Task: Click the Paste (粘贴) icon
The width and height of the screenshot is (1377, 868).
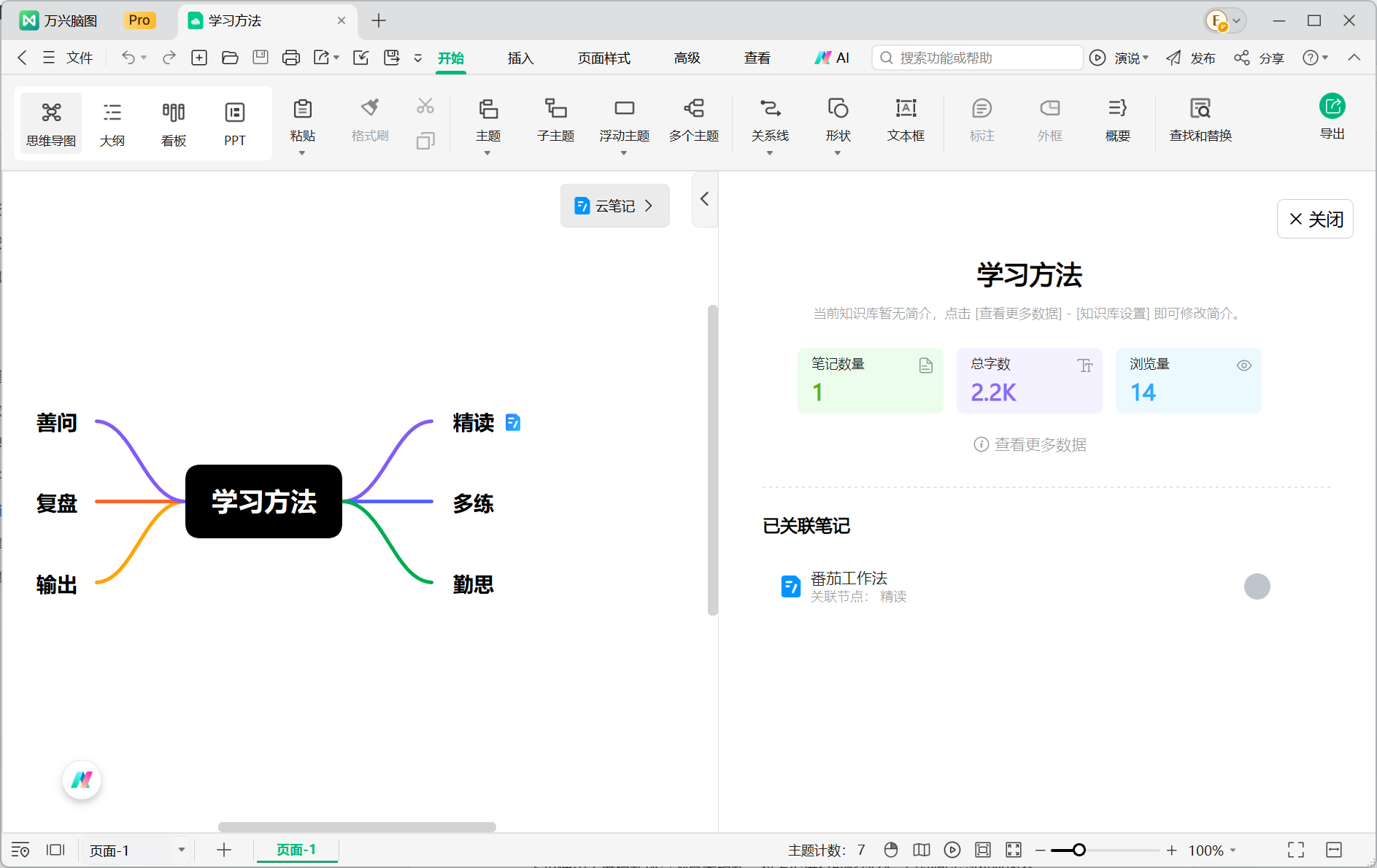Action: click(x=302, y=109)
